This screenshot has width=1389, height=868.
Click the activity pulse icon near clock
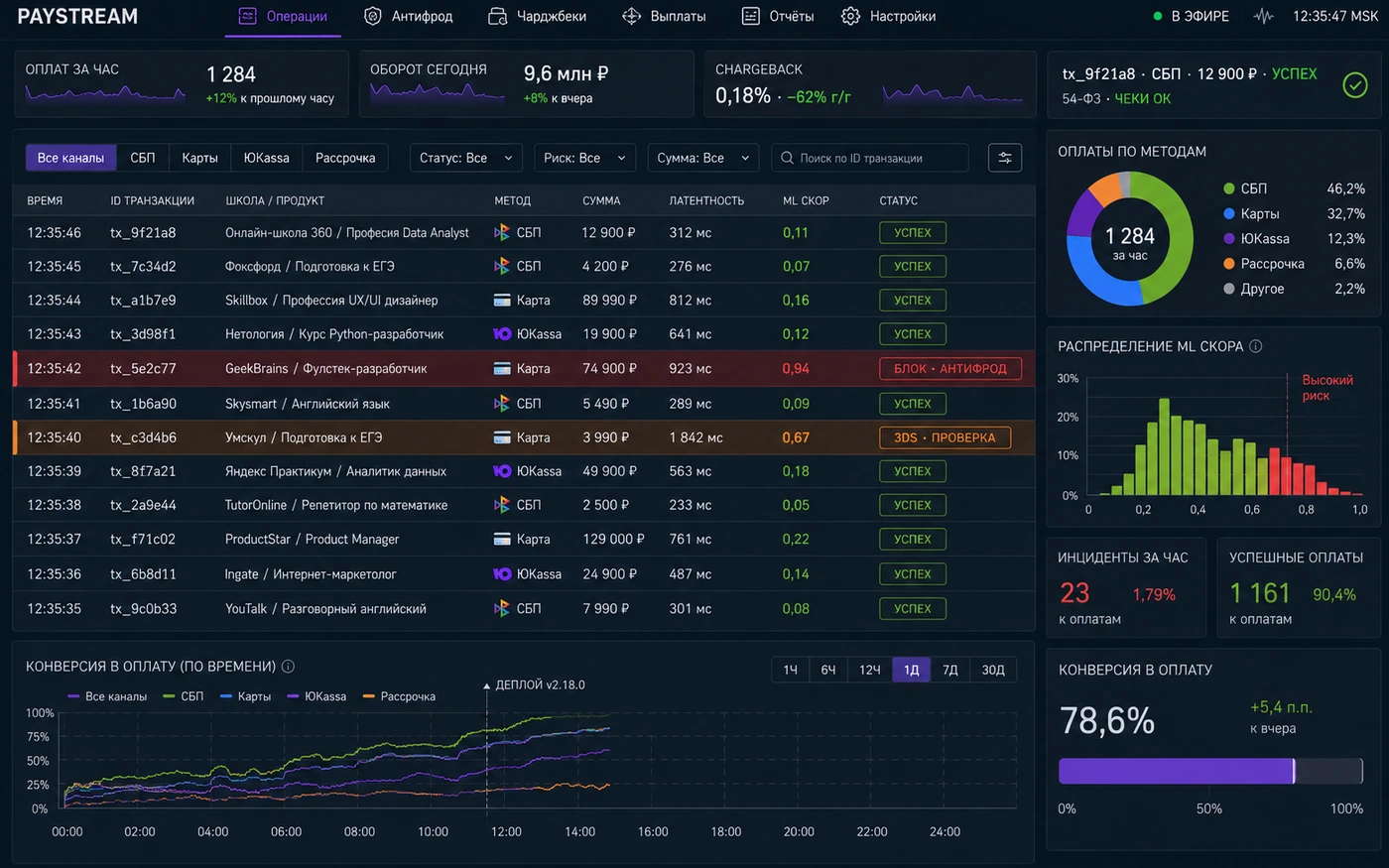click(x=1263, y=16)
